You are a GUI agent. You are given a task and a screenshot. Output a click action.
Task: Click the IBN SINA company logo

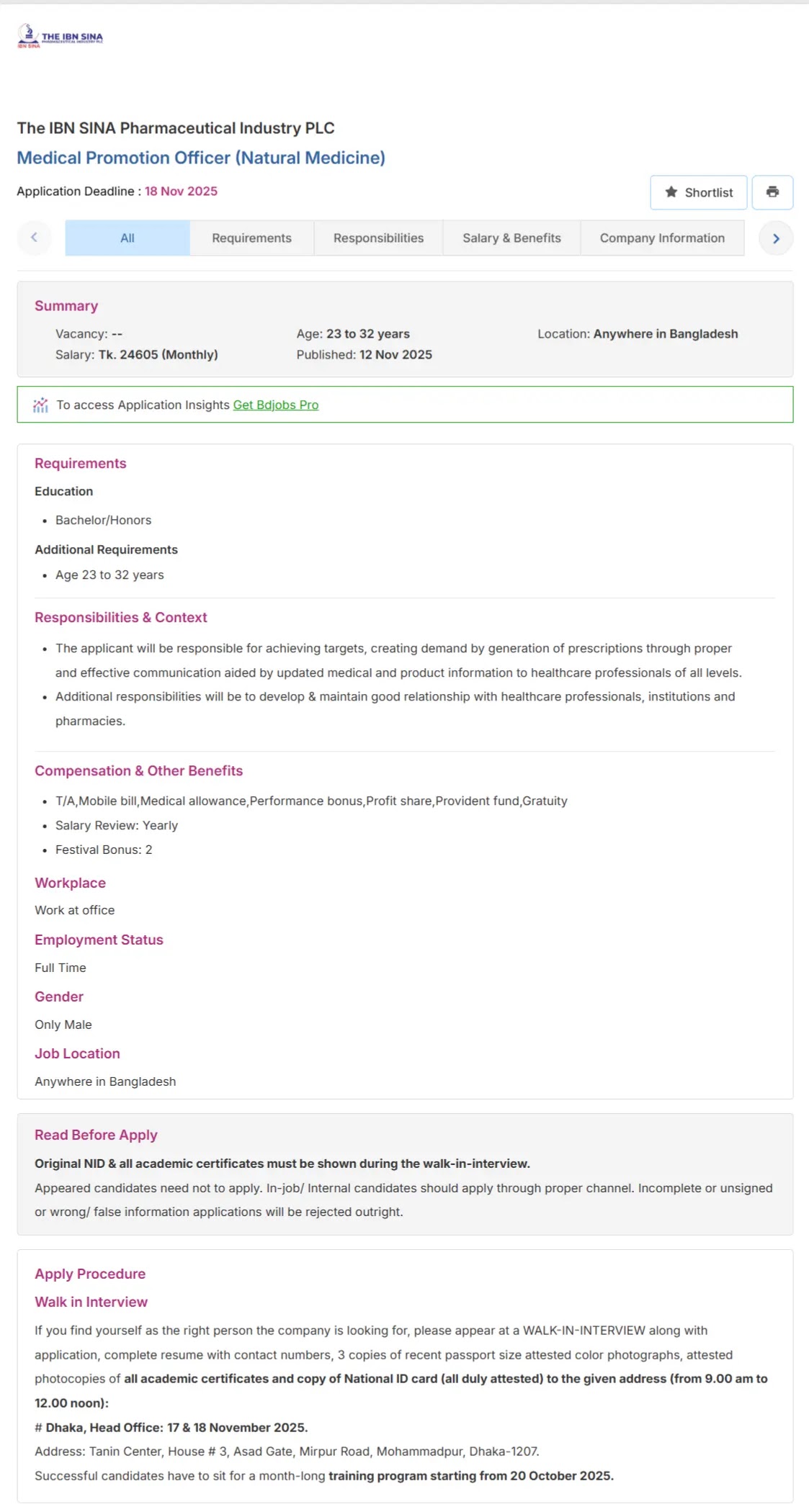(61, 36)
